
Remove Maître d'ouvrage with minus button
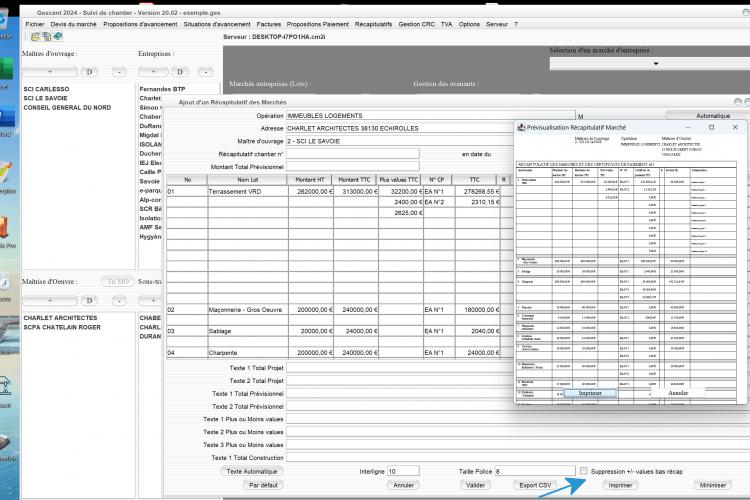(119, 72)
